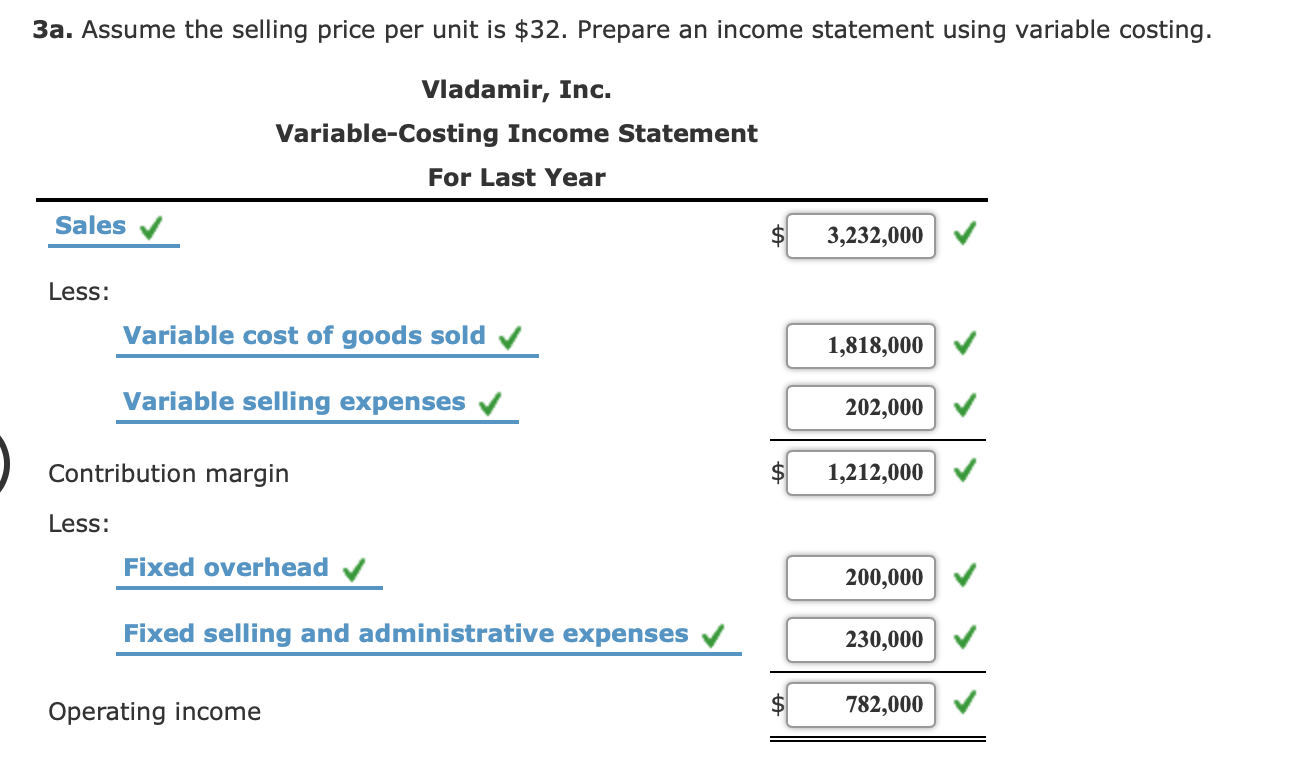Viewport: 1306px width, 762px height.
Task: Click the checkmark beside Variable selling expenses
Action: [x=489, y=403]
